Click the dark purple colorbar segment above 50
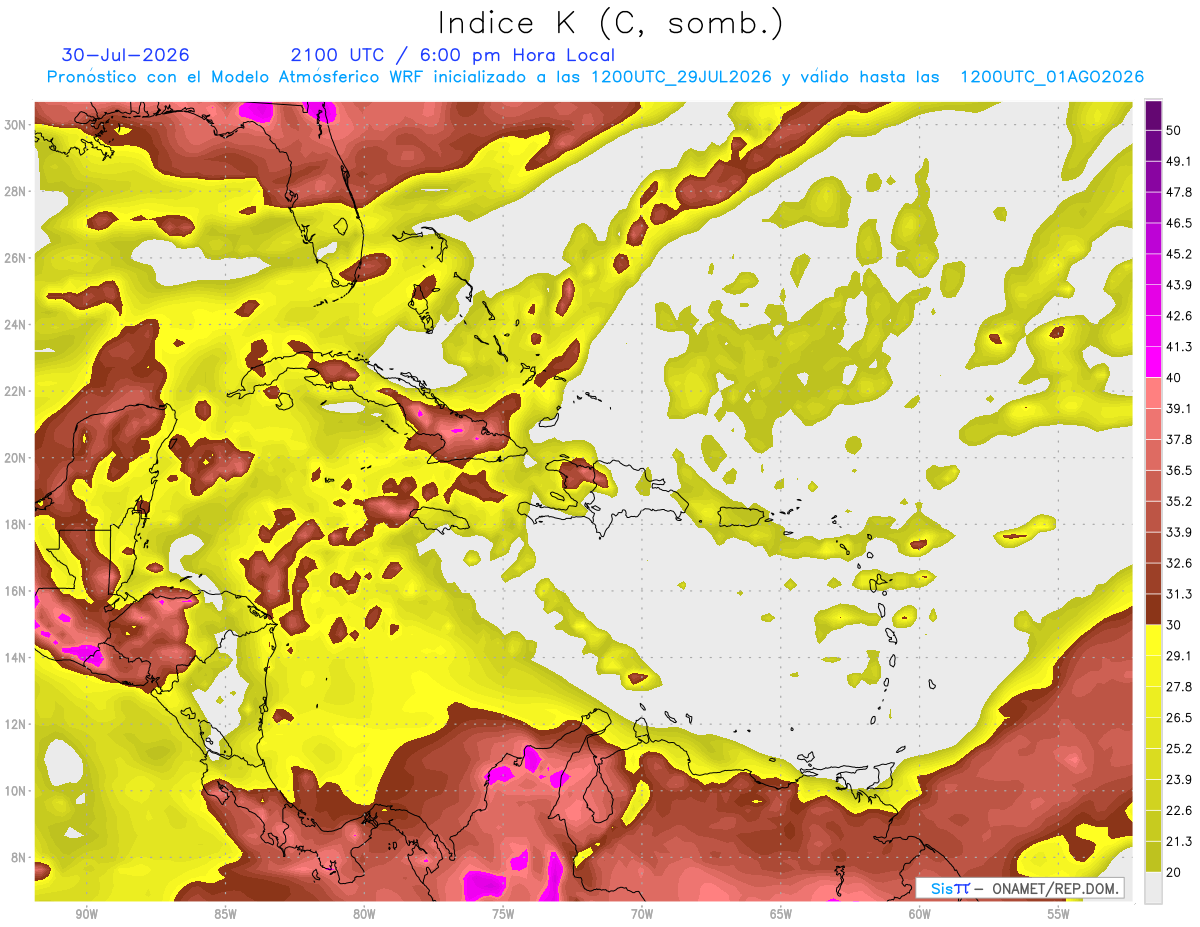 tap(1153, 115)
